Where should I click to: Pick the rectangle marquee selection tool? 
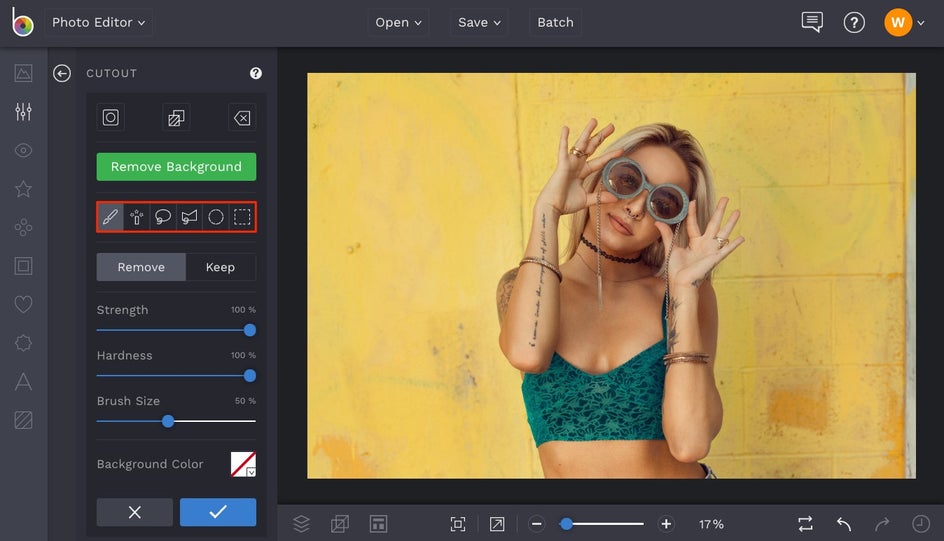point(242,217)
